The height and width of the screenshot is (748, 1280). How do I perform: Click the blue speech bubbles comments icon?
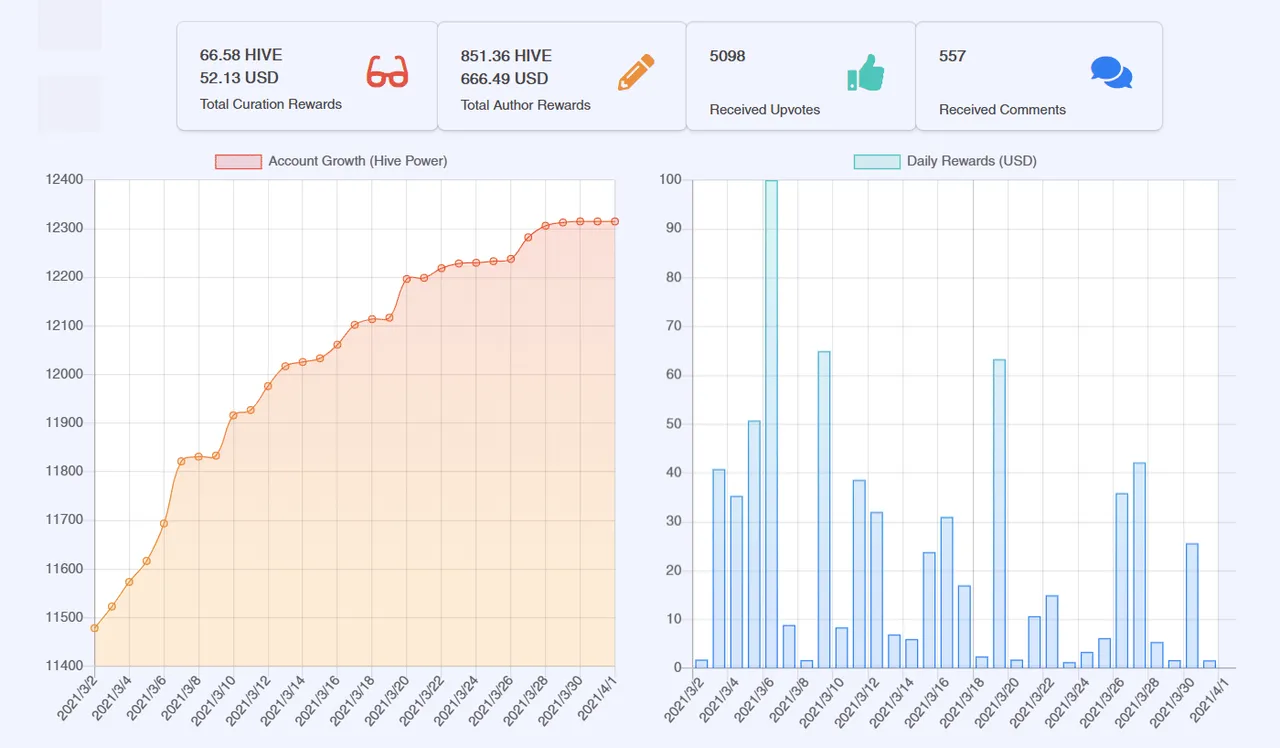1111,73
